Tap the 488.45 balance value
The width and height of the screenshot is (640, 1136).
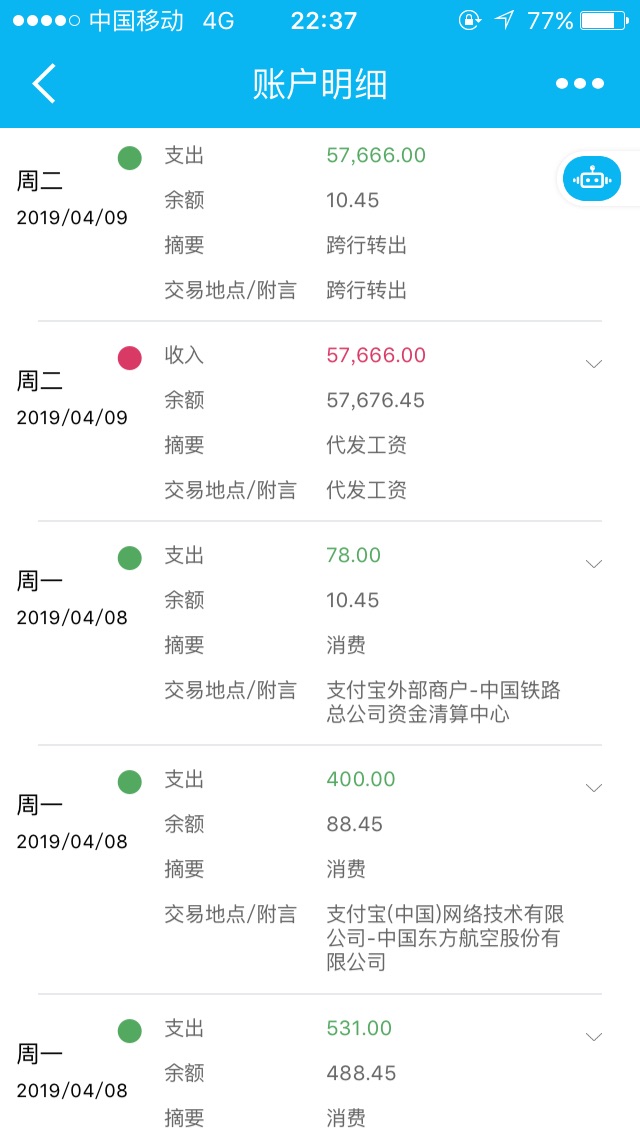click(361, 1073)
